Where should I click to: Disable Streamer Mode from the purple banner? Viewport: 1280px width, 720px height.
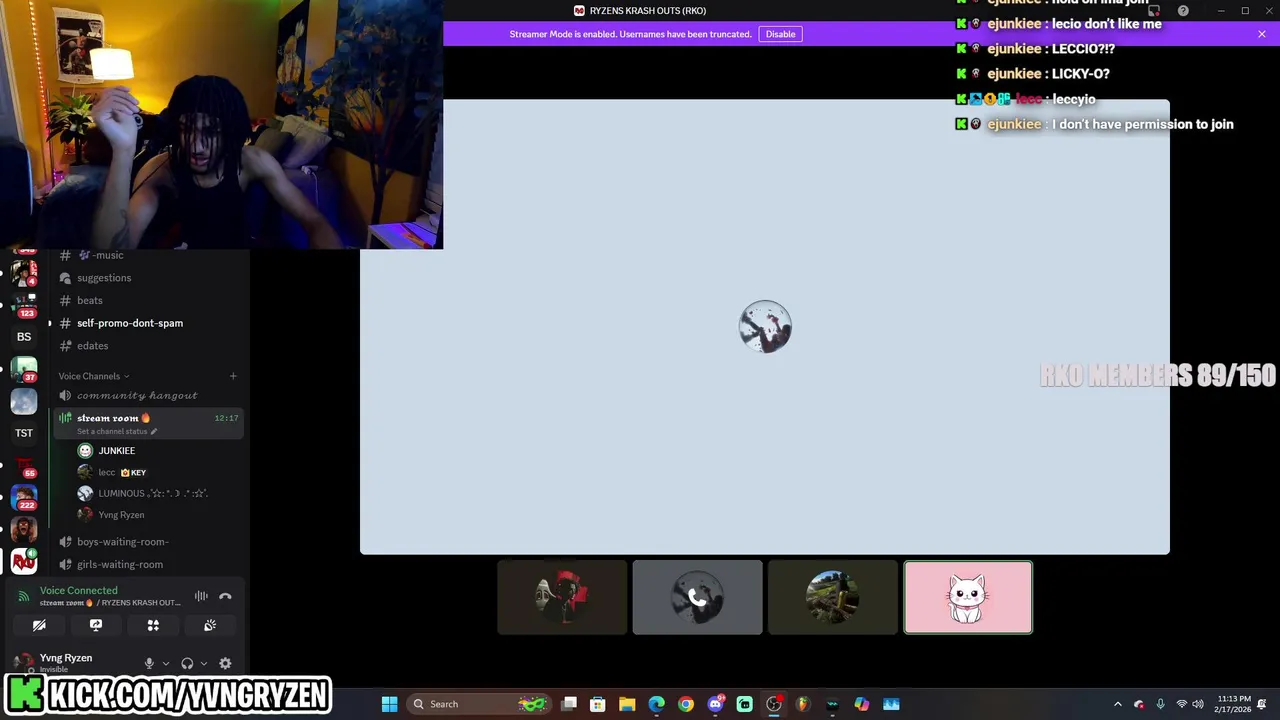coord(780,34)
